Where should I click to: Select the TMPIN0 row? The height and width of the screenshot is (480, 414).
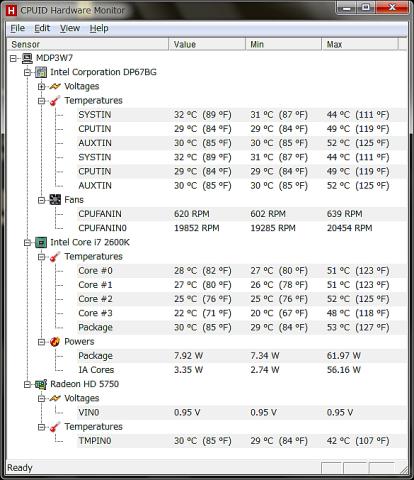point(241,441)
